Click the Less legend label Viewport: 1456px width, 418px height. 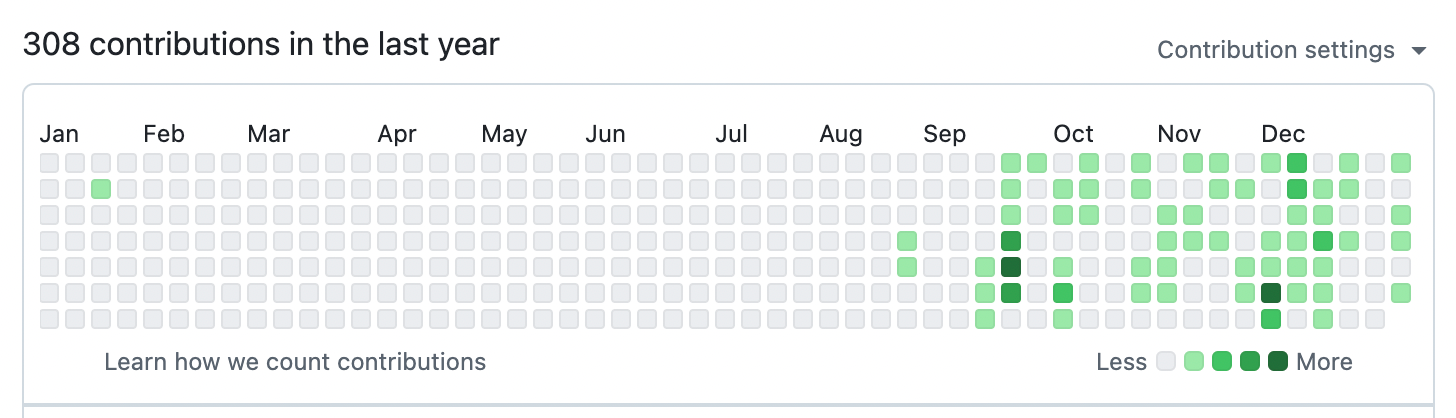tap(1121, 362)
